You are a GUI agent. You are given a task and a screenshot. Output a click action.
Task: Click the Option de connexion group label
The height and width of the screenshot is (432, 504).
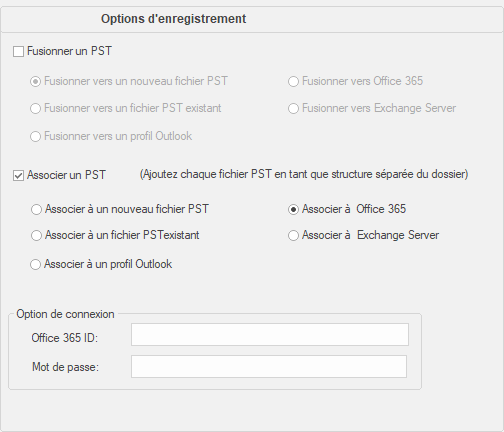pyautogui.click(x=65, y=314)
